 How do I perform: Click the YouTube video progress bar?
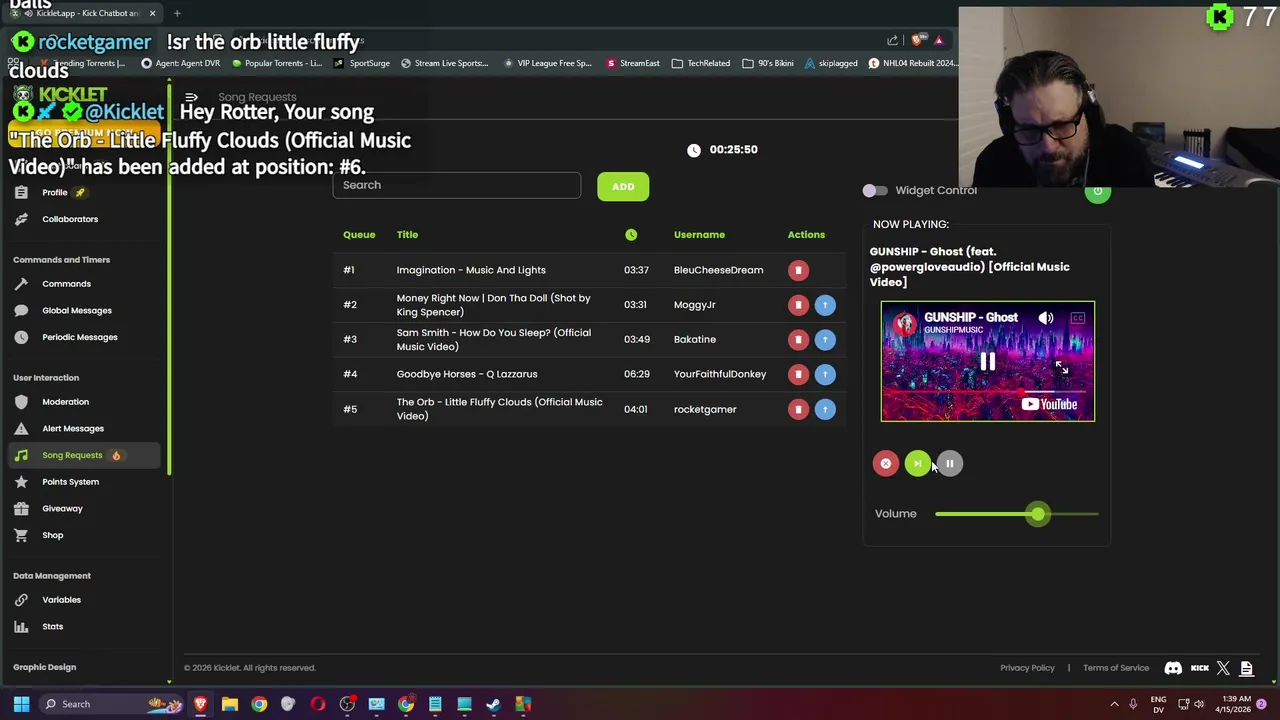click(x=987, y=392)
